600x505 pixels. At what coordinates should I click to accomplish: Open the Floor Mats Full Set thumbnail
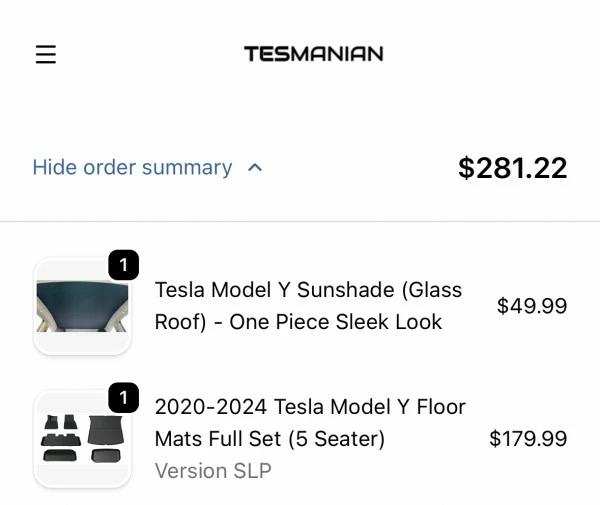point(82,439)
